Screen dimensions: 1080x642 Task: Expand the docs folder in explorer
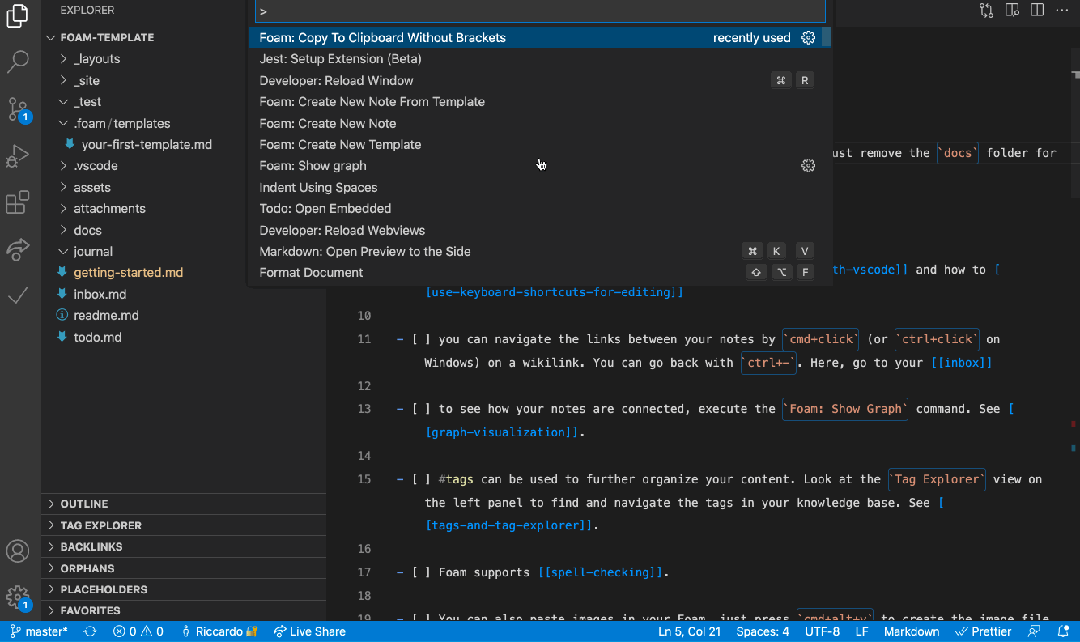point(87,230)
